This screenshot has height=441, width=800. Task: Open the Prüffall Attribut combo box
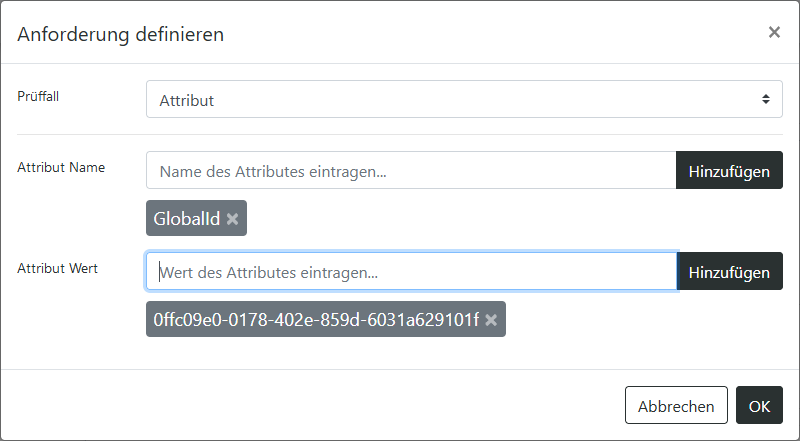coord(464,99)
